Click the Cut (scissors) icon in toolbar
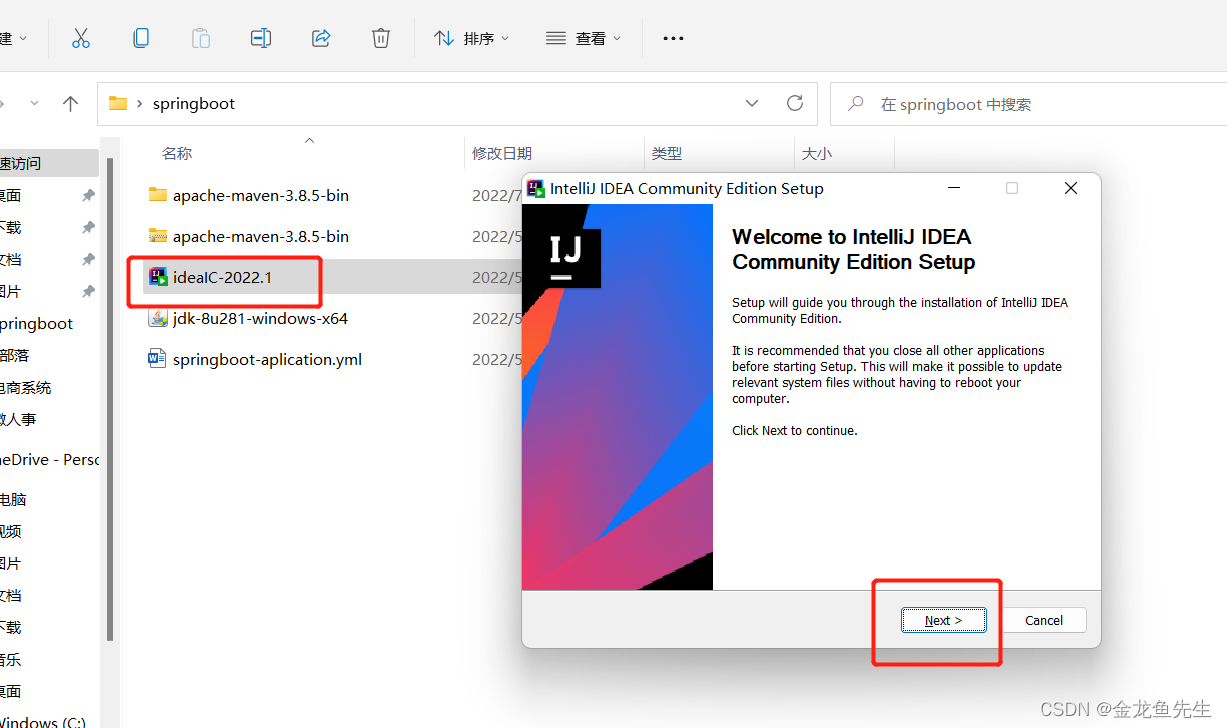 click(x=81, y=37)
